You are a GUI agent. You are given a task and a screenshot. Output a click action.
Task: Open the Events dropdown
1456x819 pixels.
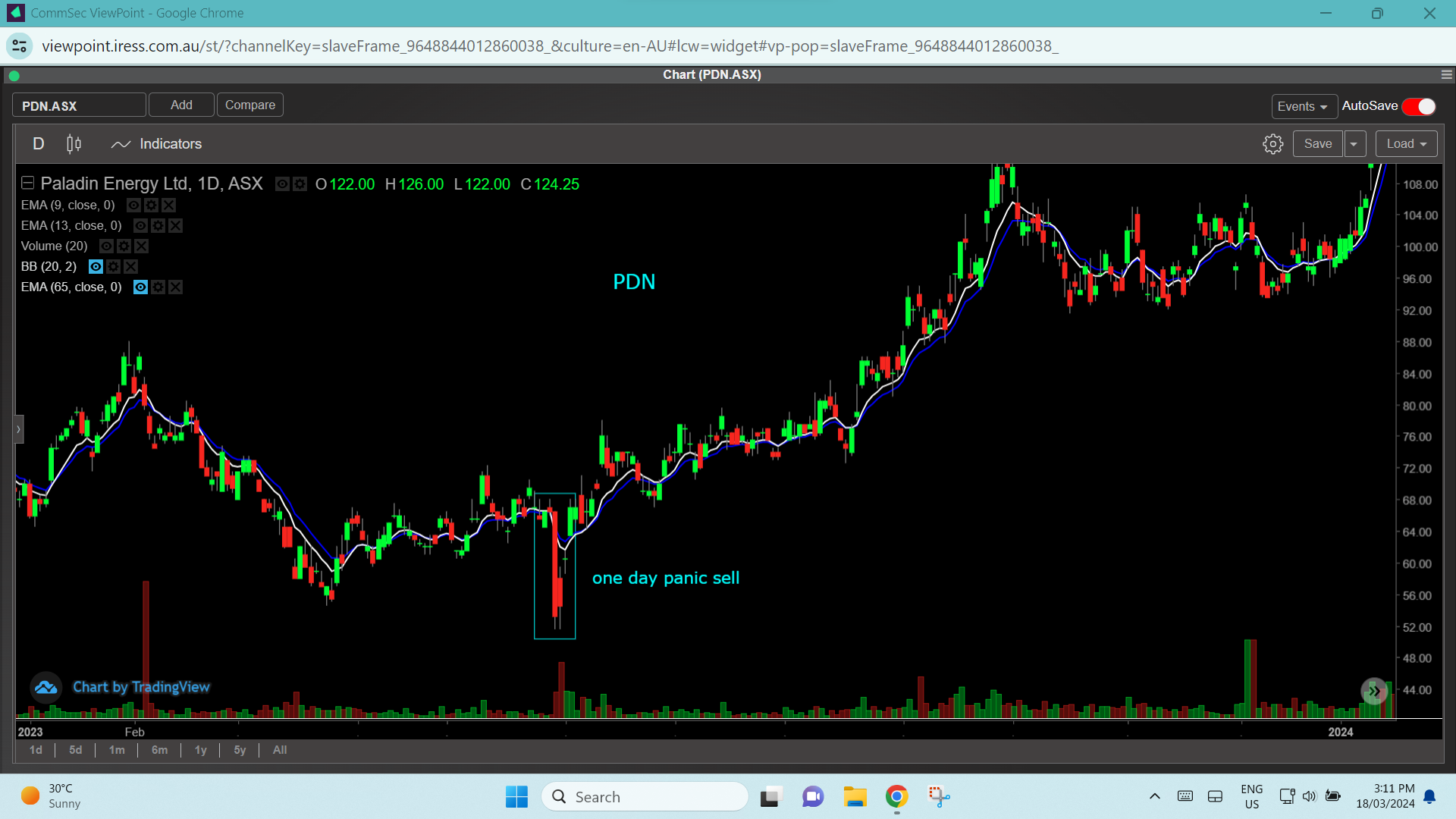pyautogui.click(x=1303, y=106)
